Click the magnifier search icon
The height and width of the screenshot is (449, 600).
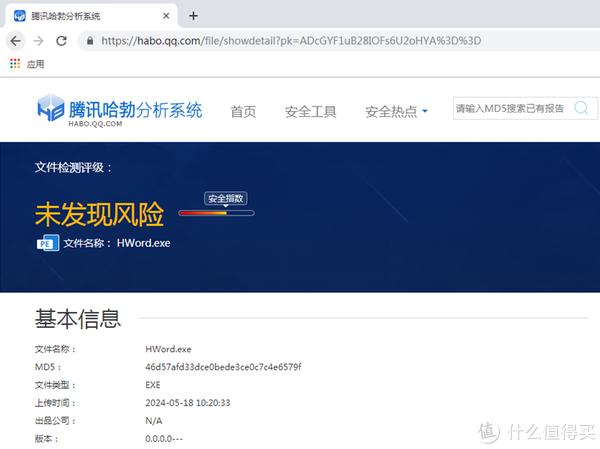(x=581, y=108)
